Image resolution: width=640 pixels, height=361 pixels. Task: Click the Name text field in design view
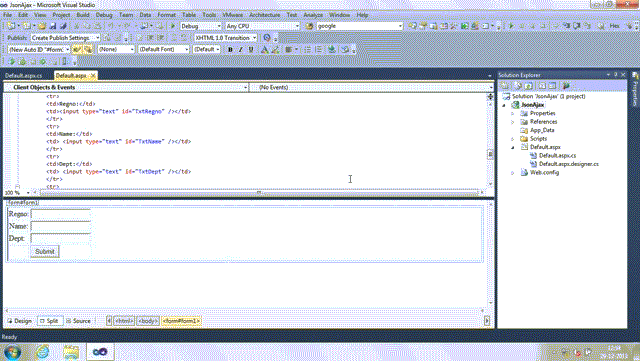61,226
